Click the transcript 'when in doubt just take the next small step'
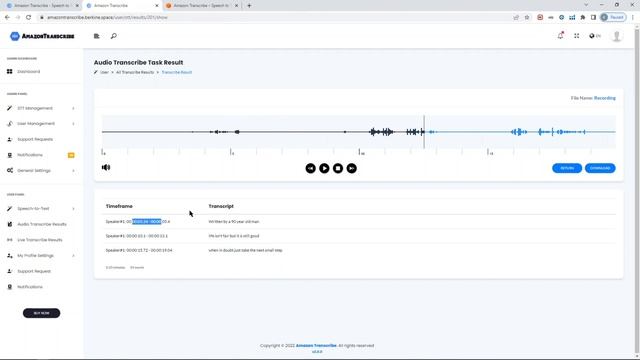 [x=245, y=250]
